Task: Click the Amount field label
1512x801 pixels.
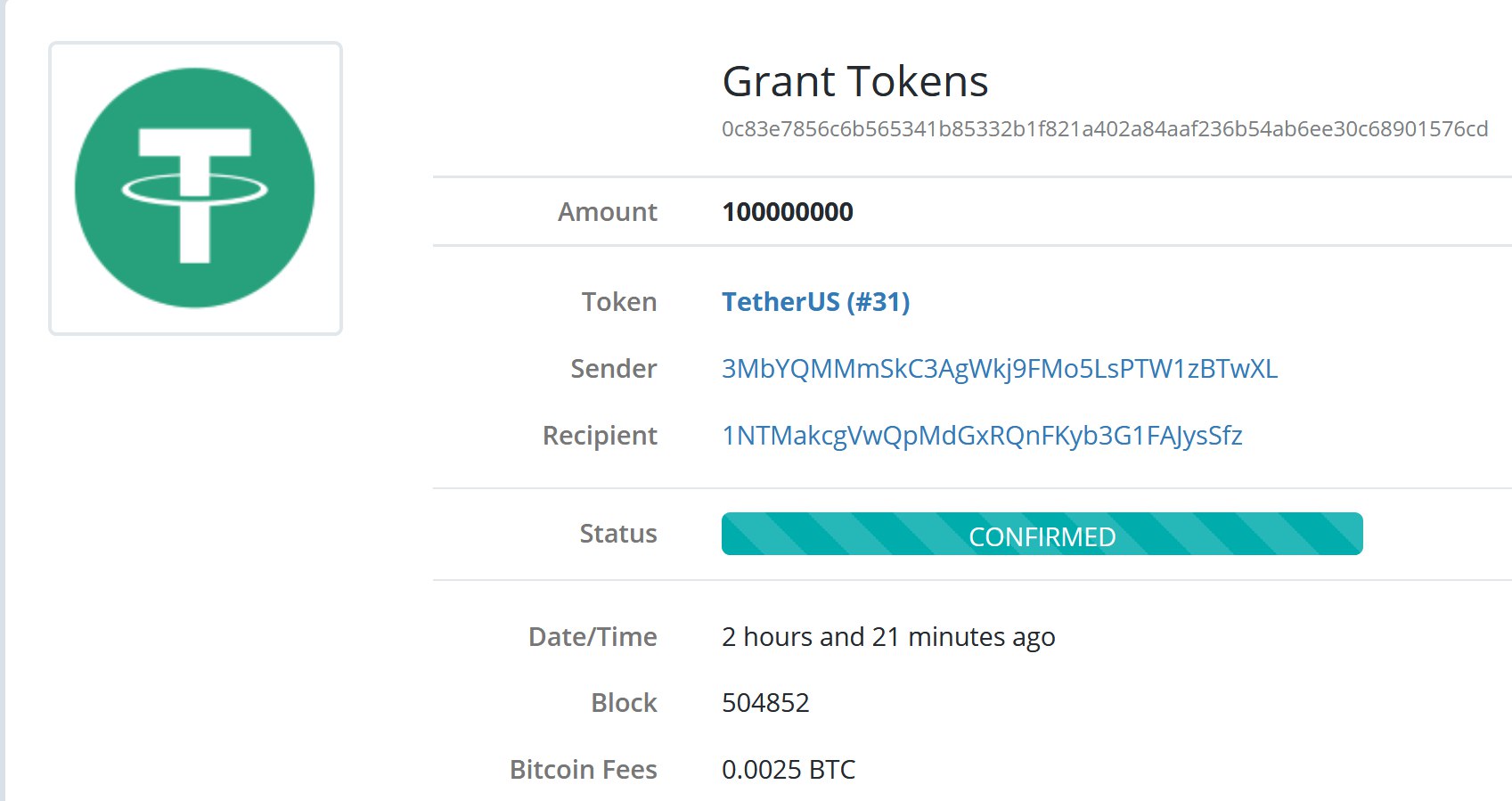Action: click(x=607, y=212)
